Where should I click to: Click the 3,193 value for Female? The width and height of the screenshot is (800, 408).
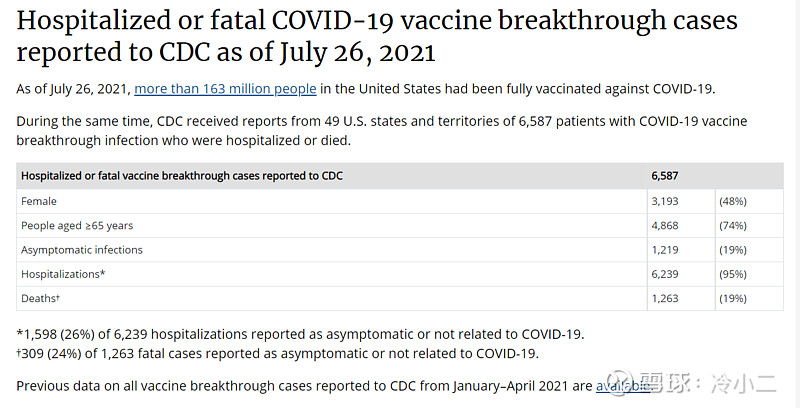point(665,201)
